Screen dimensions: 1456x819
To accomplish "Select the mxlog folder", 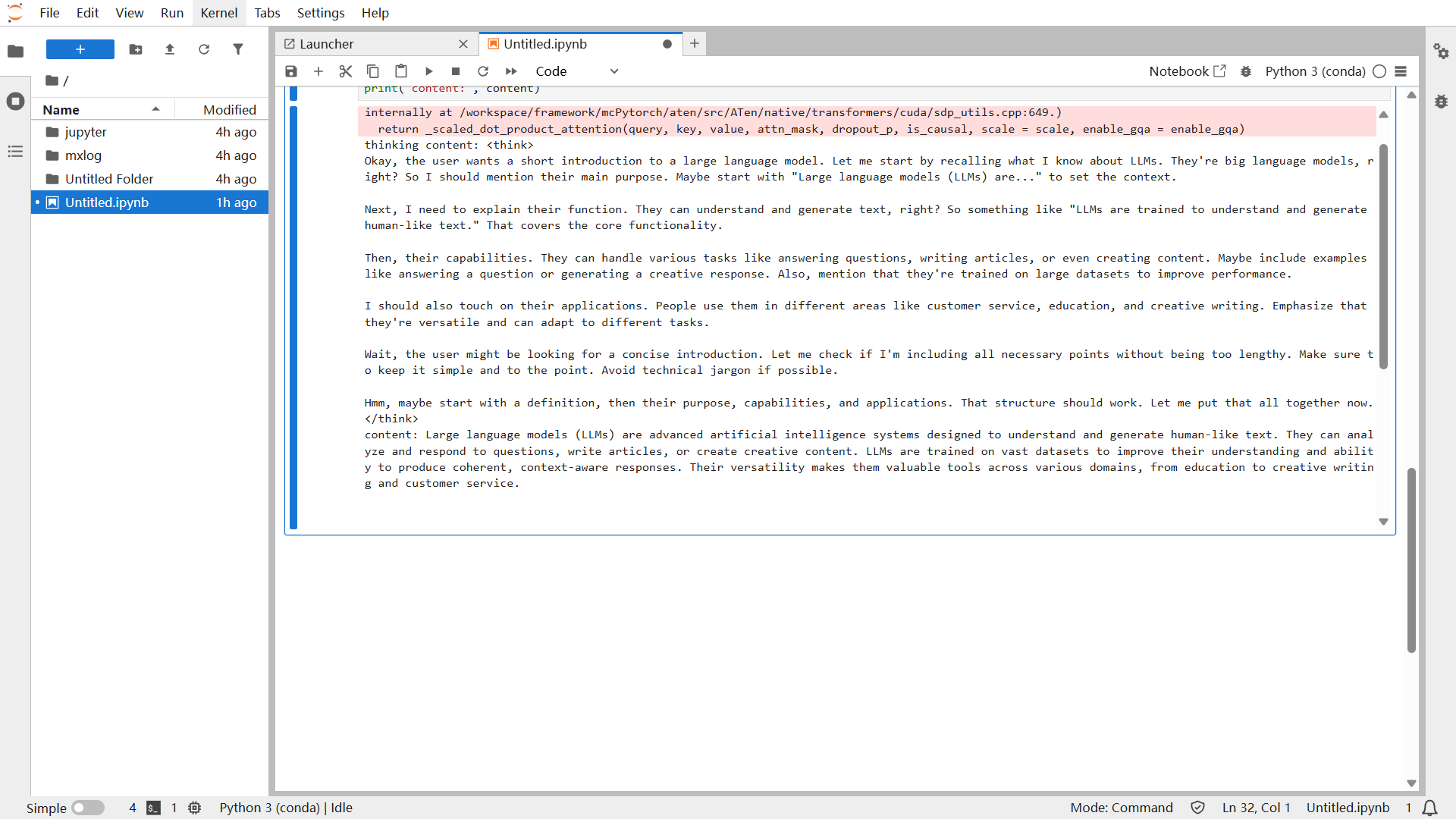I will click(x=149, y=155).
